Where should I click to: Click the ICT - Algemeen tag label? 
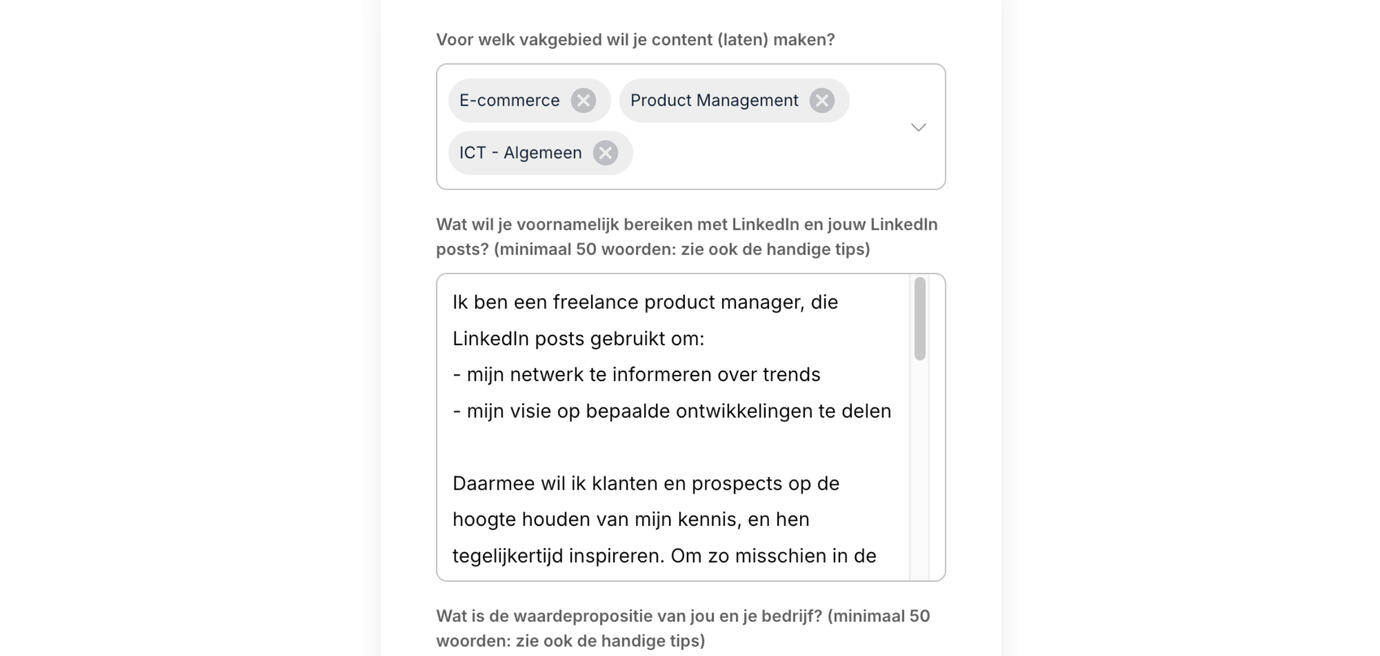click(x=520, y=153)
